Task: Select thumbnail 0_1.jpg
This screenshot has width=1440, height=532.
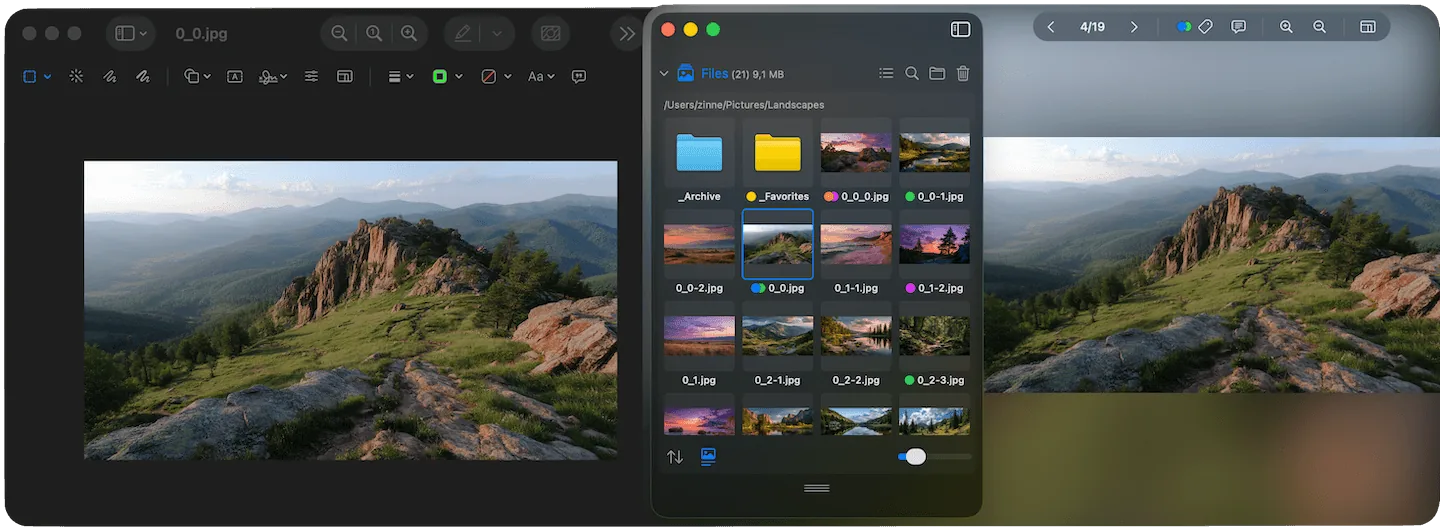Action: click(x=699, y=336)
